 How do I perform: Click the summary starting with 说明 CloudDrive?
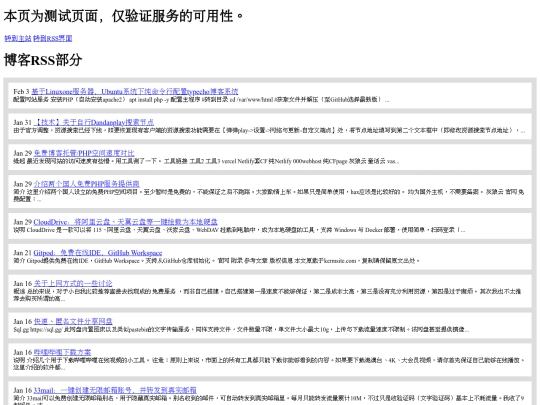[239, 230]
